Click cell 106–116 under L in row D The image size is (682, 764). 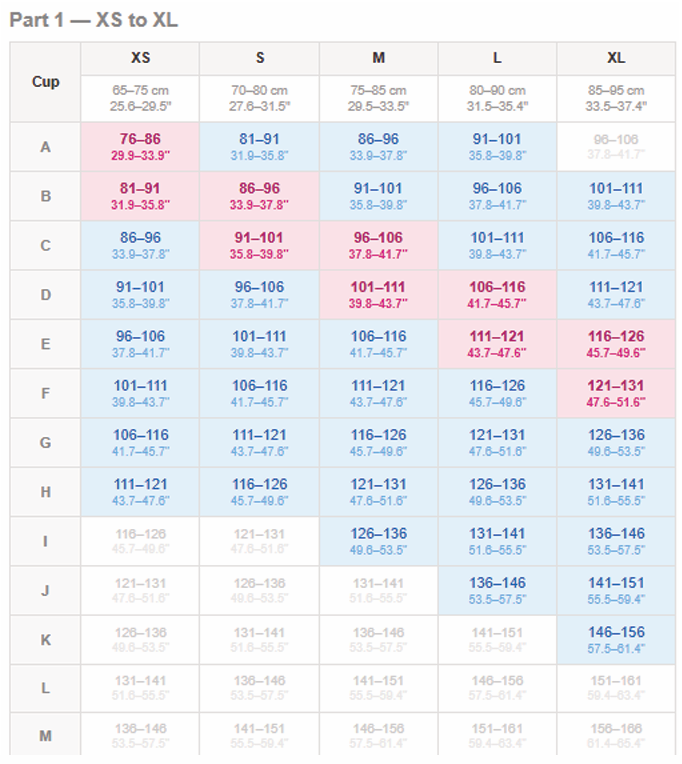click(497, 295)
